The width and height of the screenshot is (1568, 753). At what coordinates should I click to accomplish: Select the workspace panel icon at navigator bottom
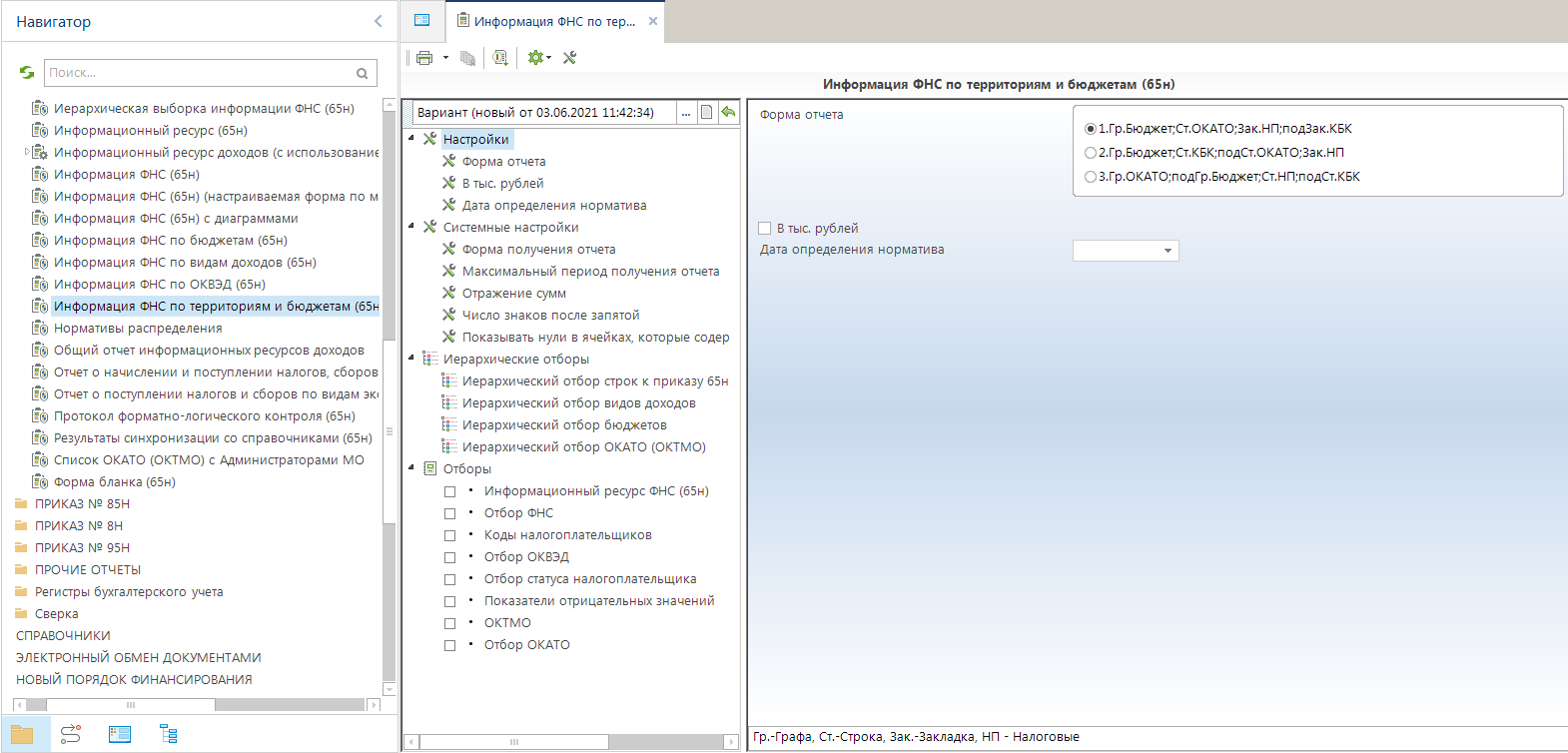pyautogui.click(x=120, y=735)
